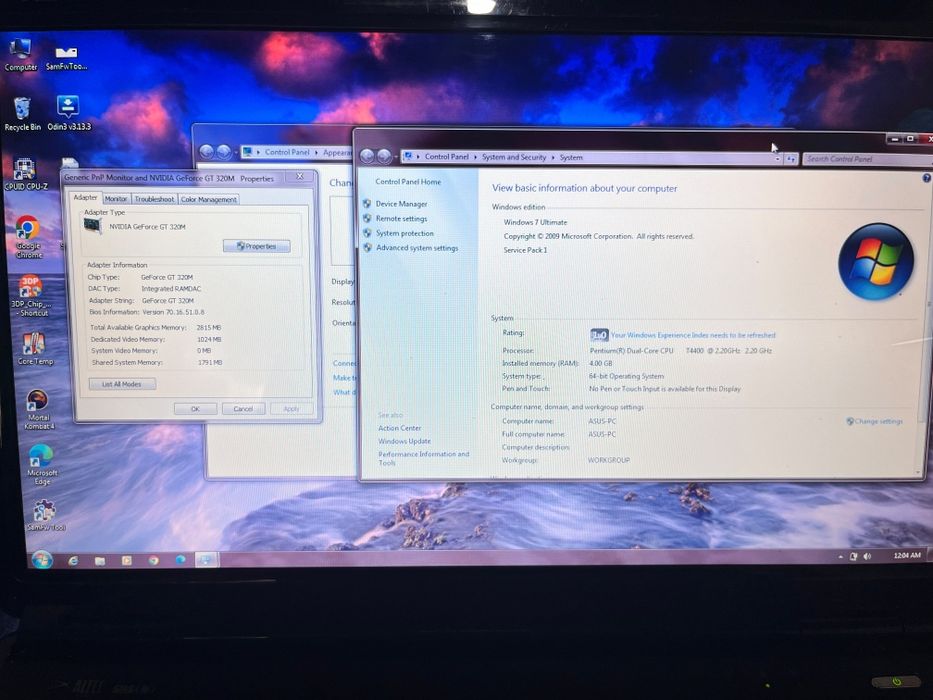Open Windows Explorer from the taskbar

pyautogui.click(x=100, y=560)
